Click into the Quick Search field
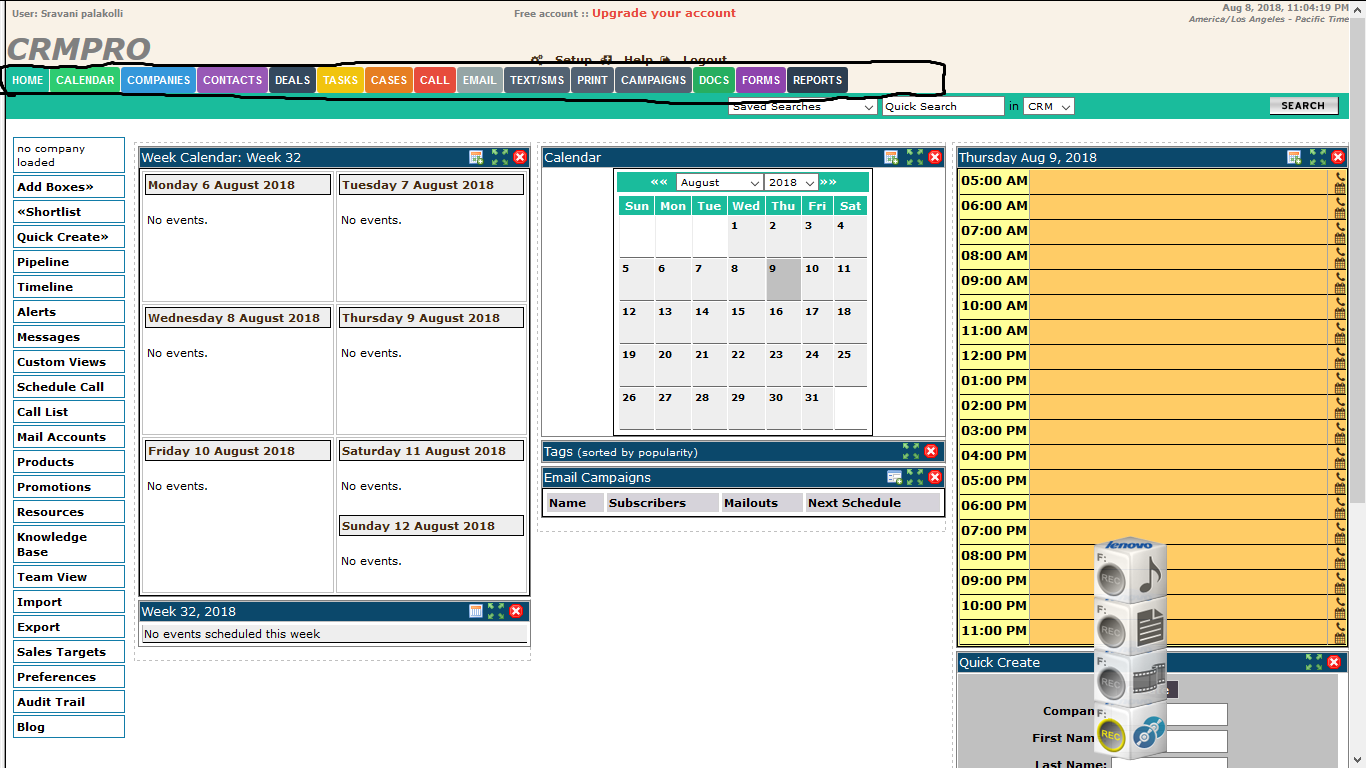 tap(943, 106)
